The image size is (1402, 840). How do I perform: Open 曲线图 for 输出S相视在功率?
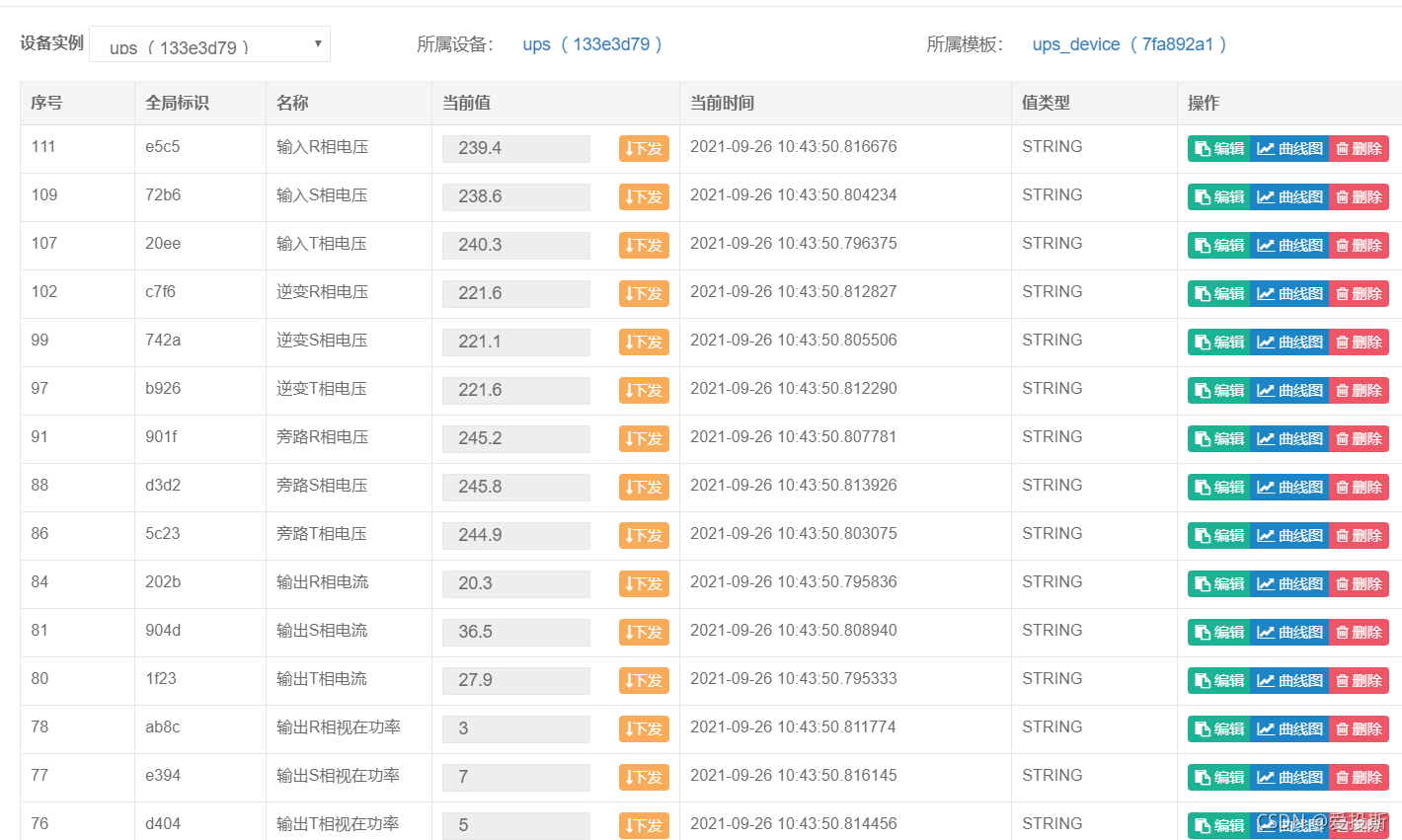tap(1289, 777)
